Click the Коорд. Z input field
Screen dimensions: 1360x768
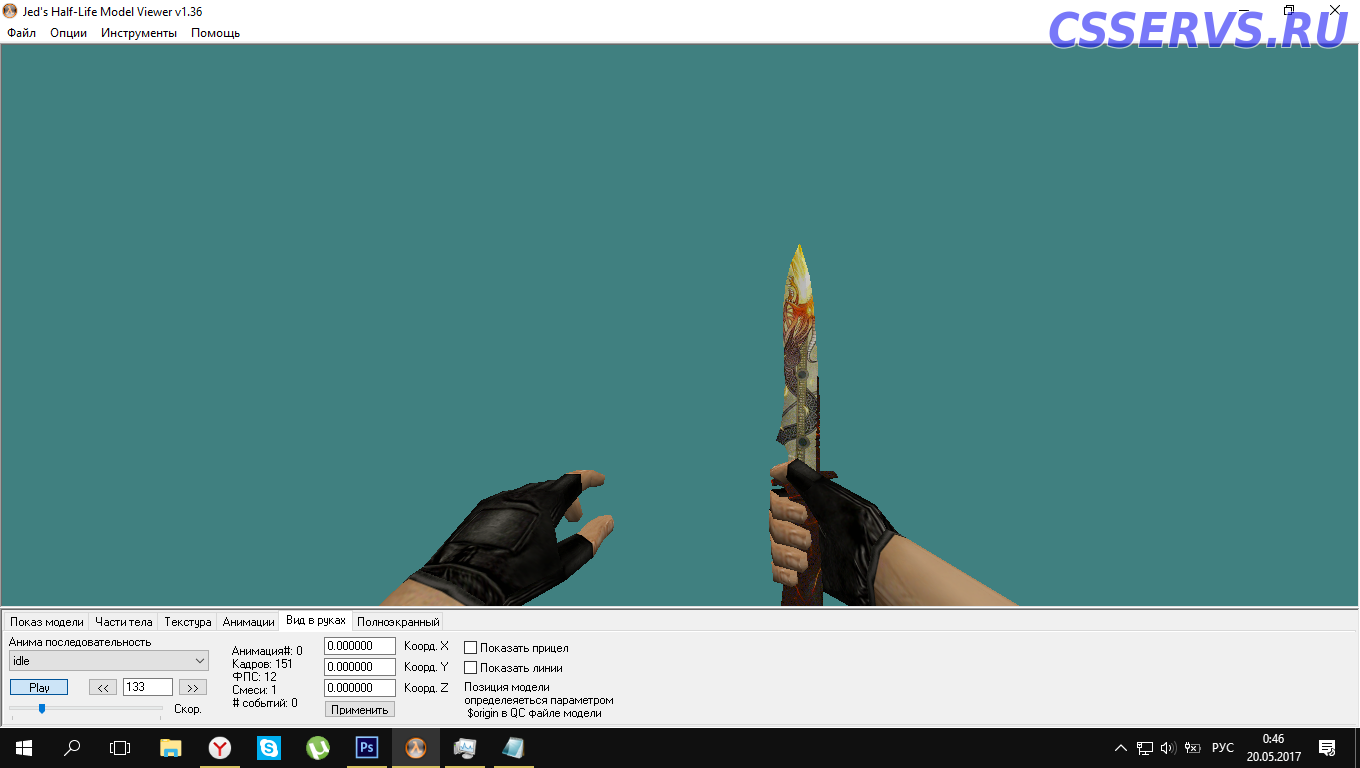coord(360,688)
